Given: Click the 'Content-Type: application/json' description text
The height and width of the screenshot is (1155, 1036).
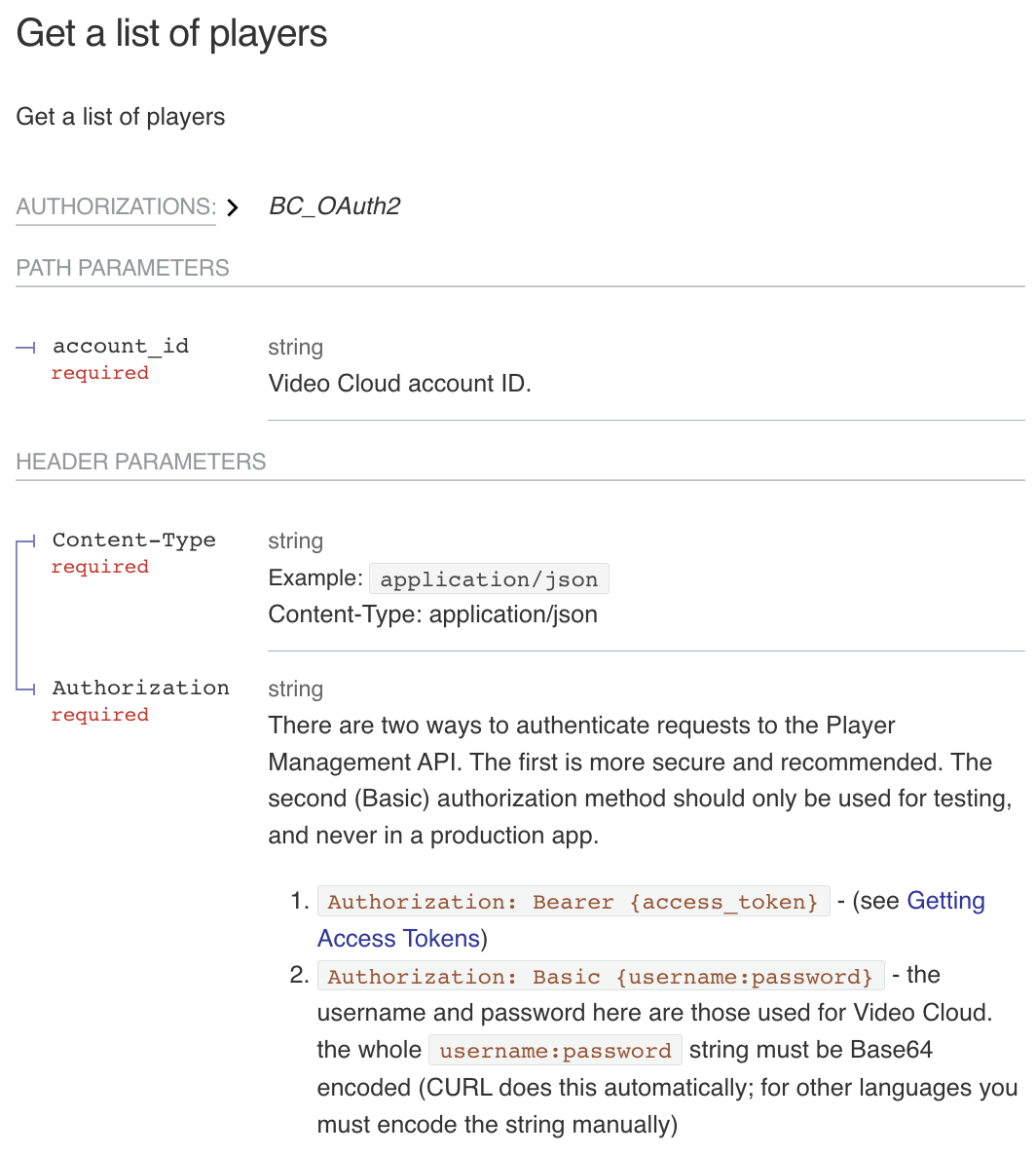Looking at the screenshot, I should pyautogui.click(x=432, y=615).
